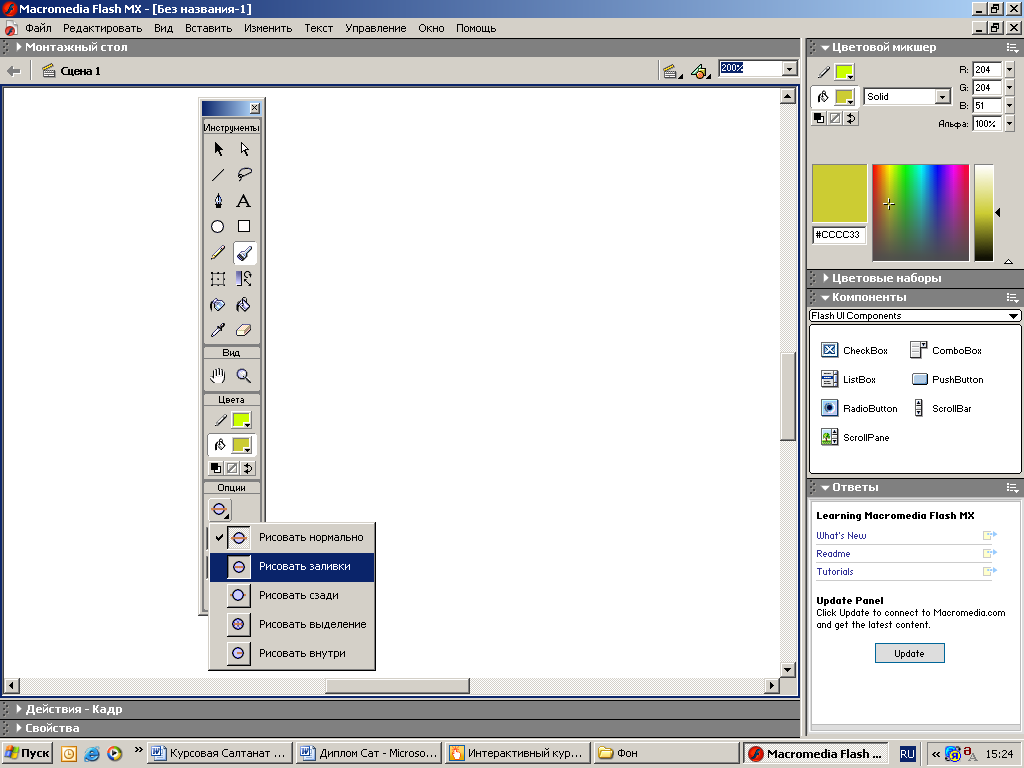Click the #CCCC33 hex color field

click(x=839, y=235)
